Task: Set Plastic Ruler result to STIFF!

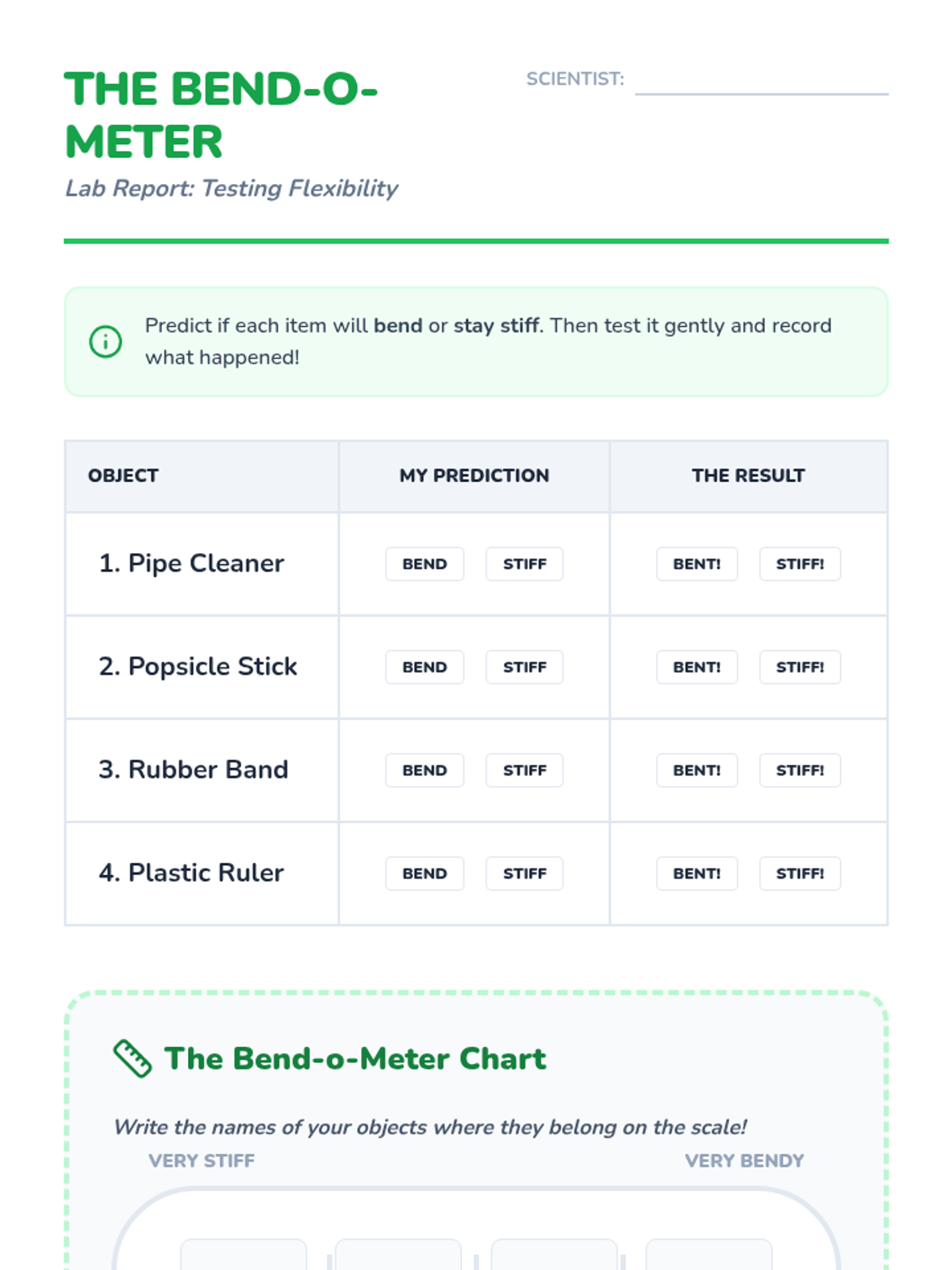Action: (x=800, y=874)
